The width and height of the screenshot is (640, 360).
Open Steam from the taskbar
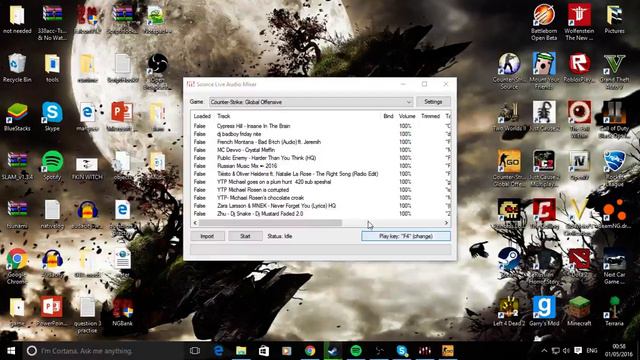pos(333,351)
